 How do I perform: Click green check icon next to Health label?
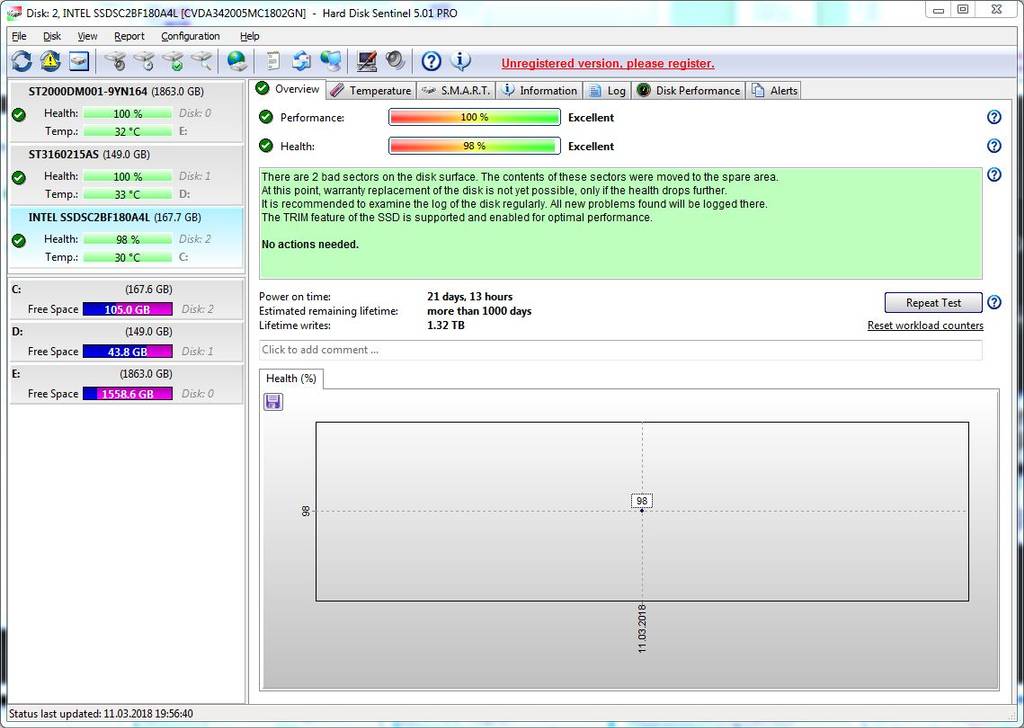[266, 145]
